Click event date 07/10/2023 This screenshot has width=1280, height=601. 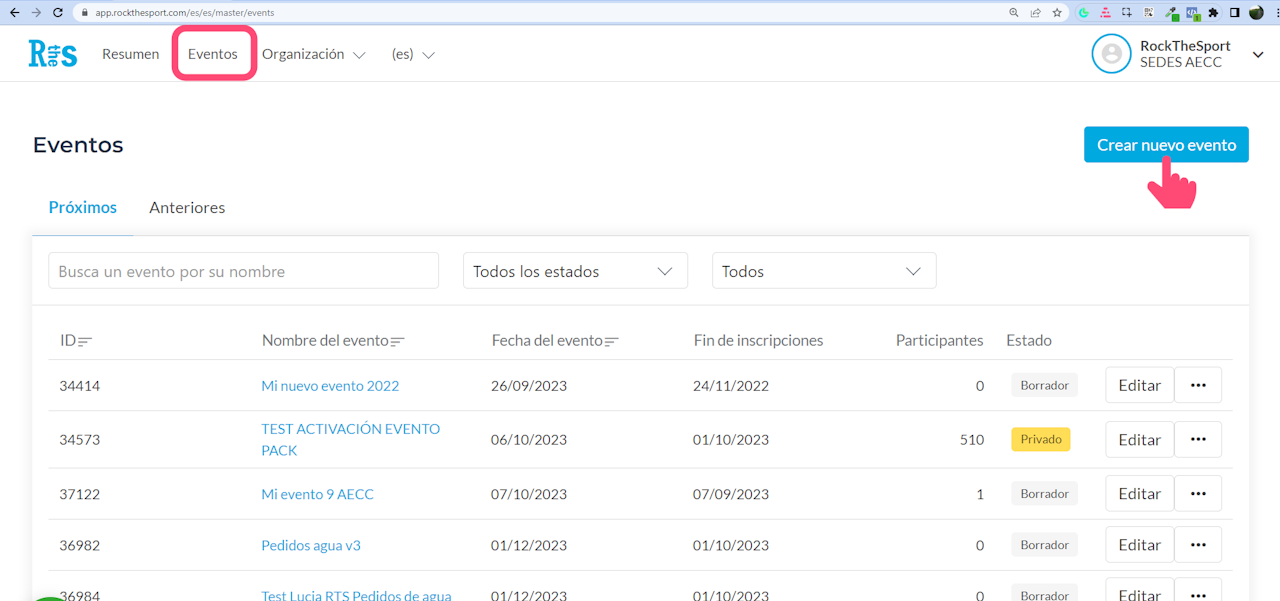click(x=529, y=494)
